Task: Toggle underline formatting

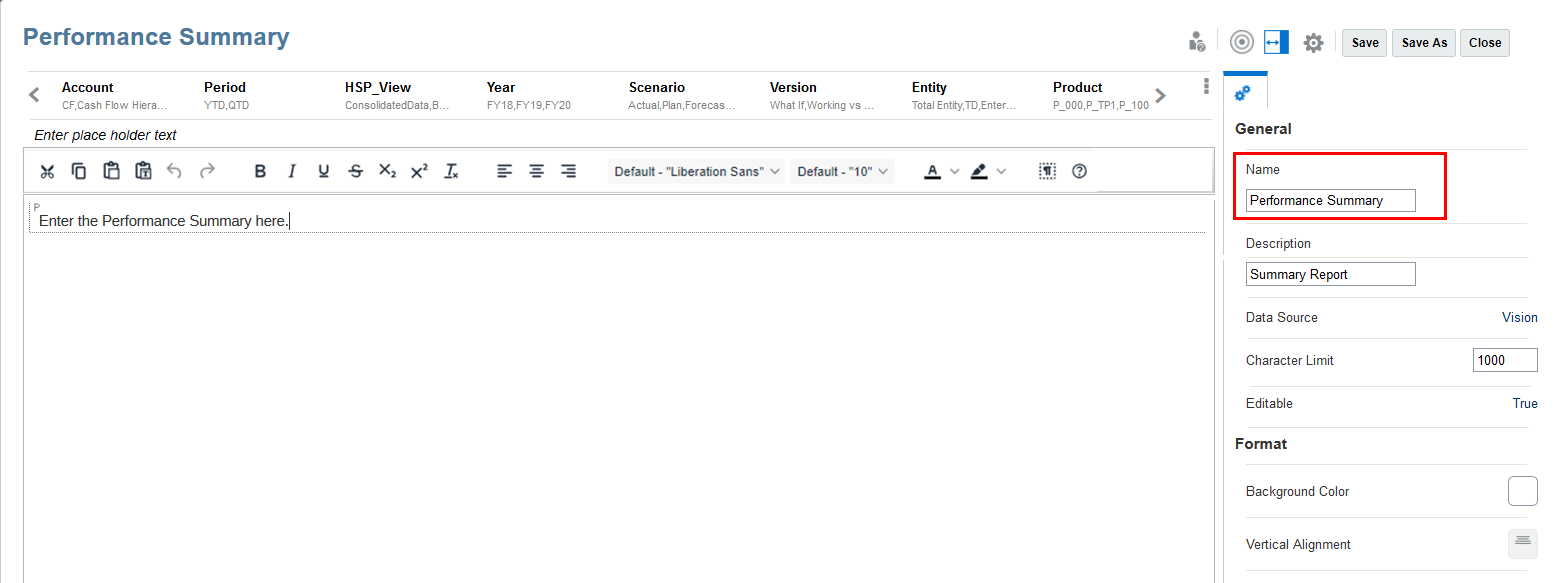Action: coord(324,171)
